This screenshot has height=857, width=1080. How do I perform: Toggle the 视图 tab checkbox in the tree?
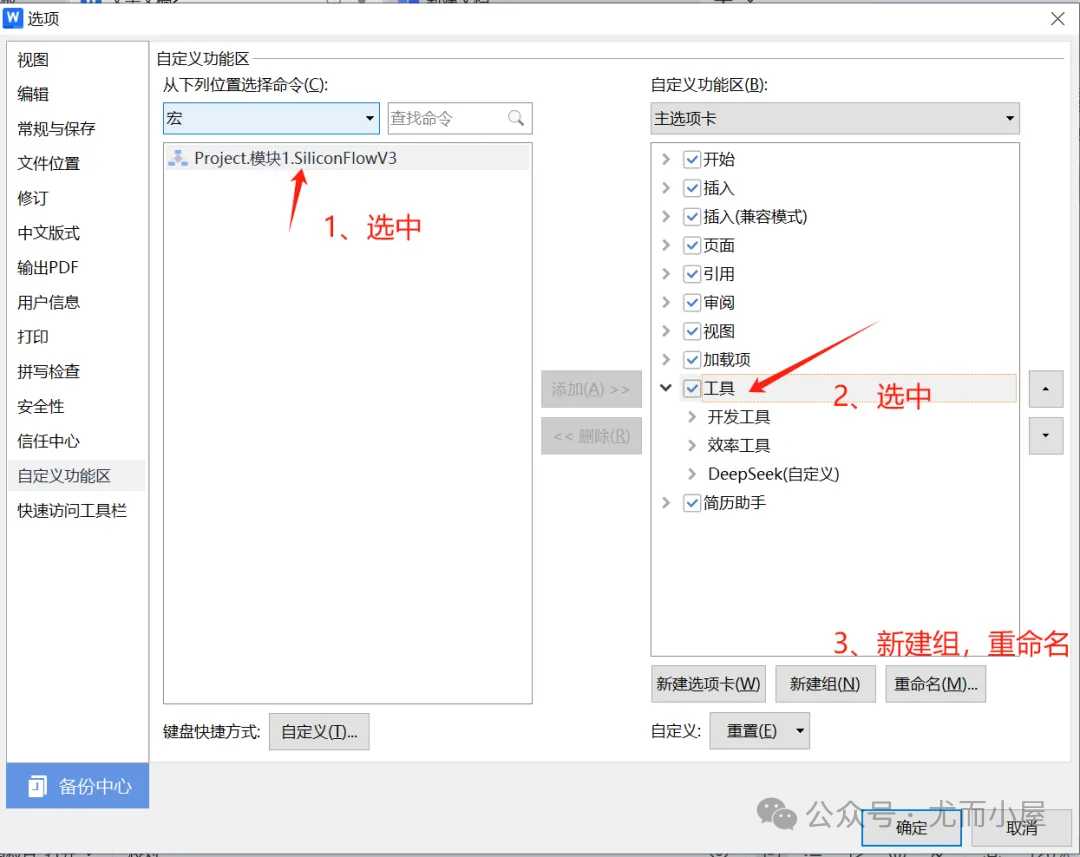click(x=692, y=331)
